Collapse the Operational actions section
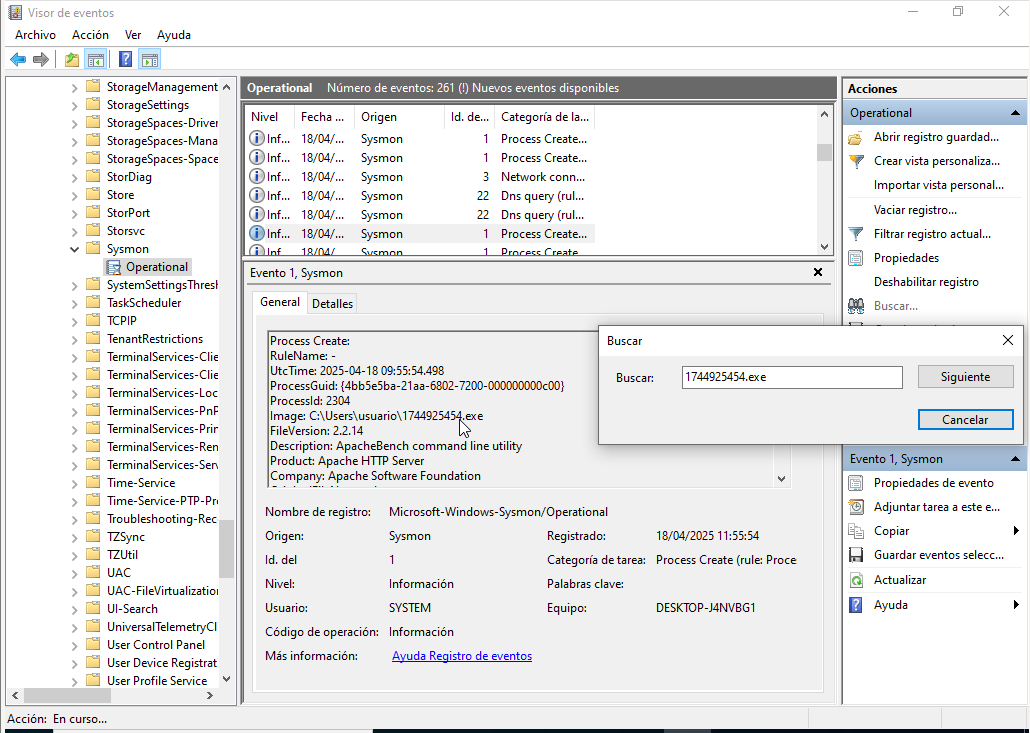 (1015, 113)
